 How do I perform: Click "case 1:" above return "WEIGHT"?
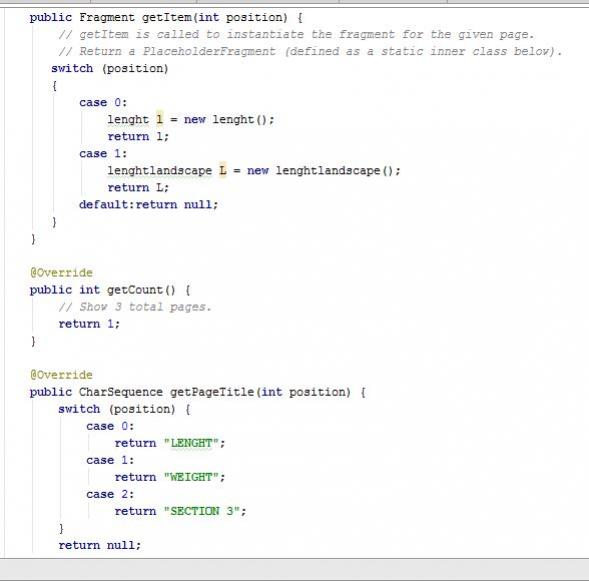110,460
